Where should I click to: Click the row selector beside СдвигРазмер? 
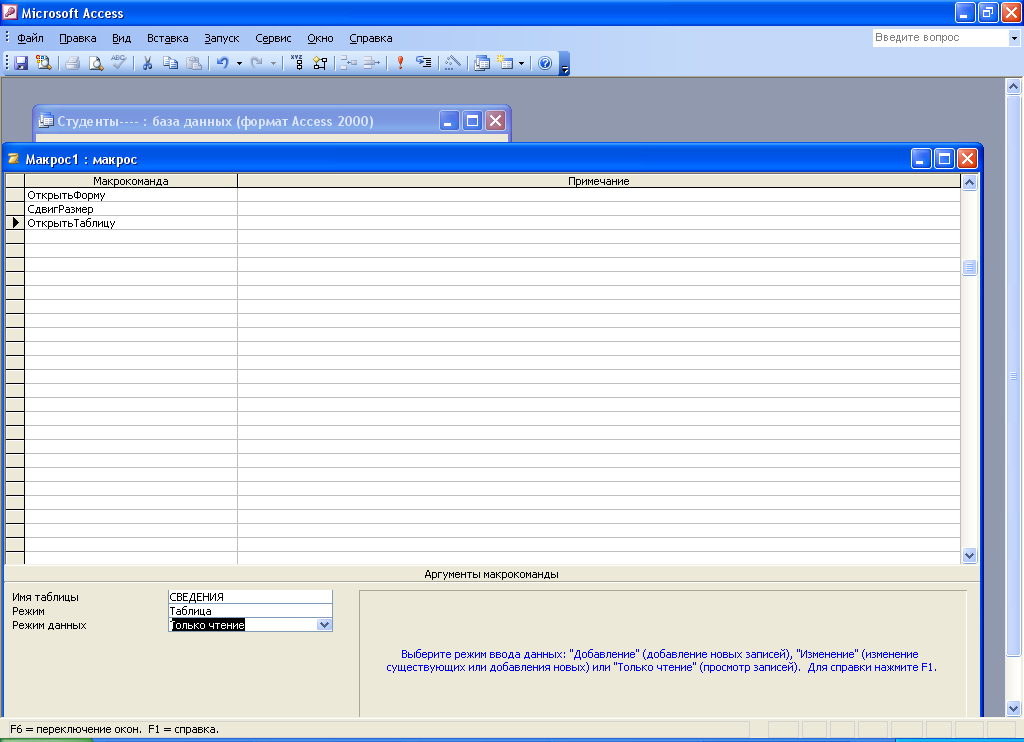click(x=15, y=209)
